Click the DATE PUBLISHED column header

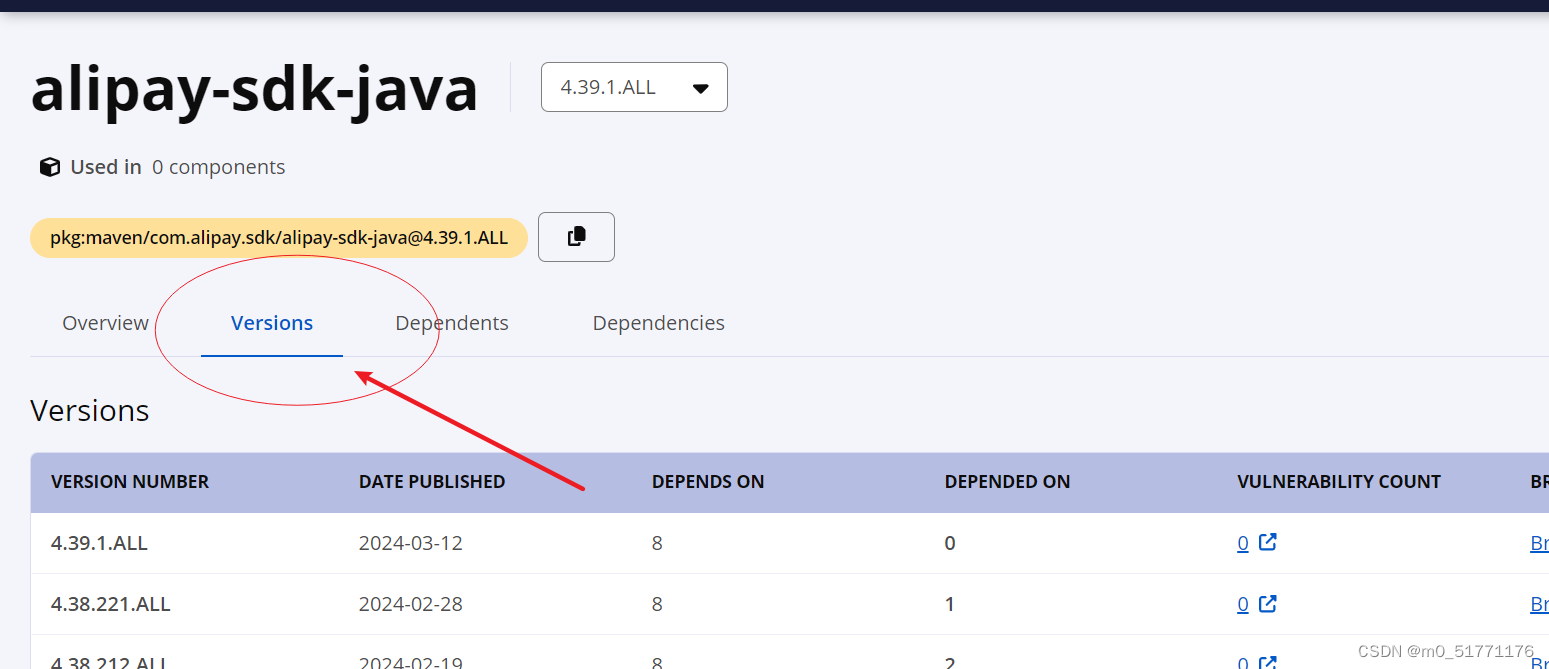[x=432, y=482]
